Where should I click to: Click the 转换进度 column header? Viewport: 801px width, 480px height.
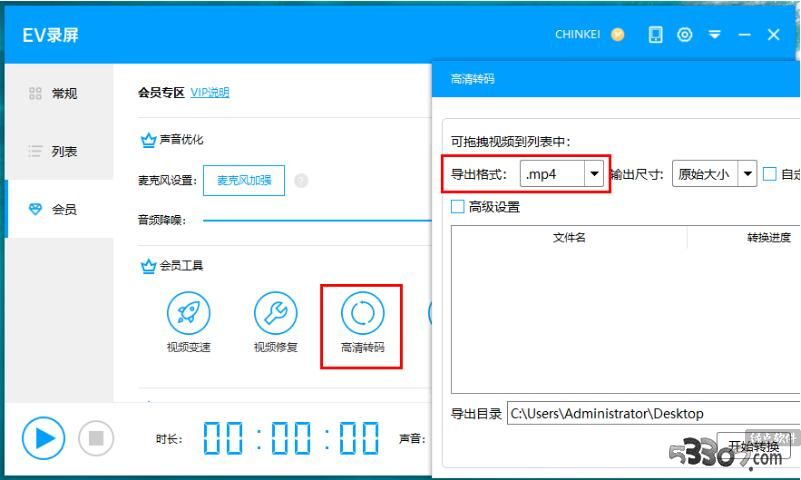pos(769,237)
